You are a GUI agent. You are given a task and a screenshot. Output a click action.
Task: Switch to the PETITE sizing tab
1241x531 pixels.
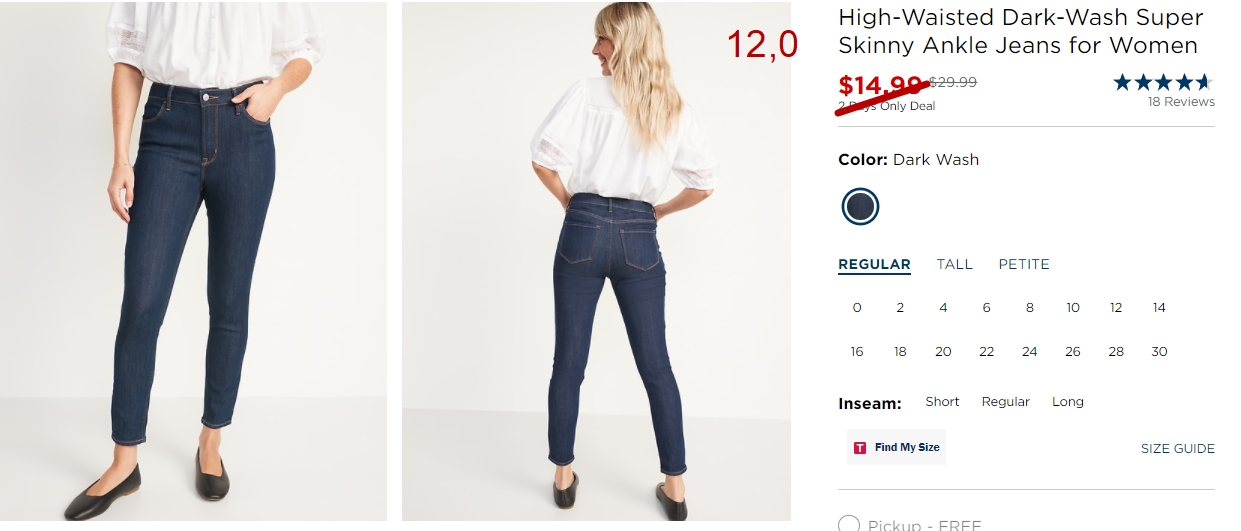pyautogui.click(x=1024, y=264)
